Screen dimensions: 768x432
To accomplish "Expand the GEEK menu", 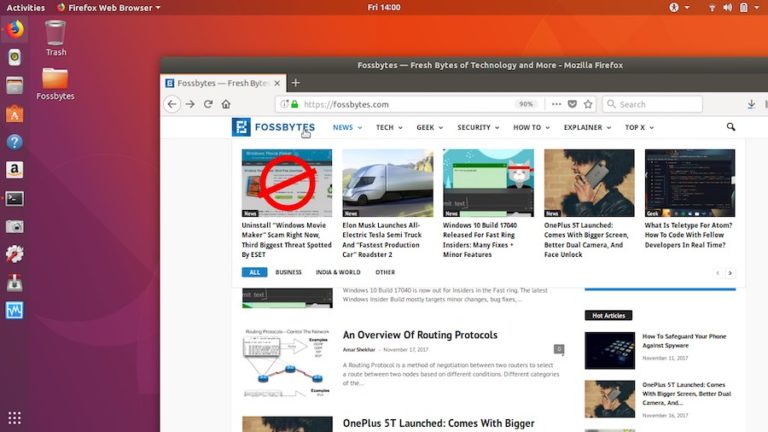I will [x=430, y=127].
